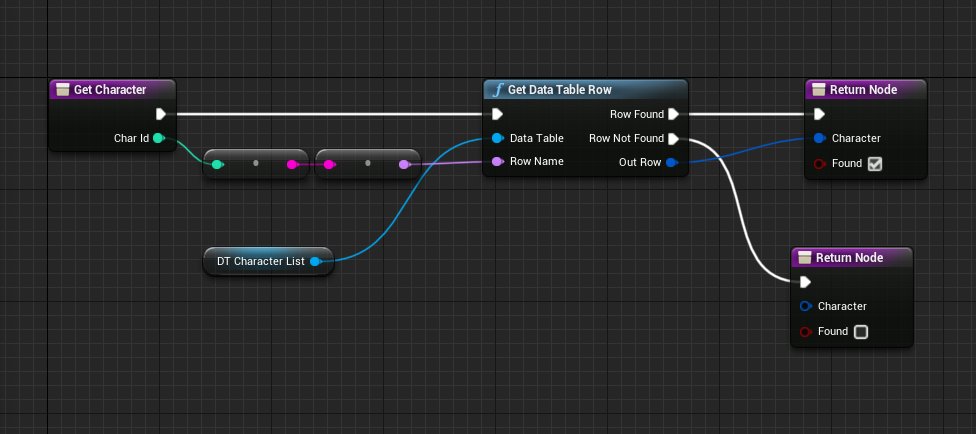
Task: Click the Out Row output pin
Action: [672, 162]
